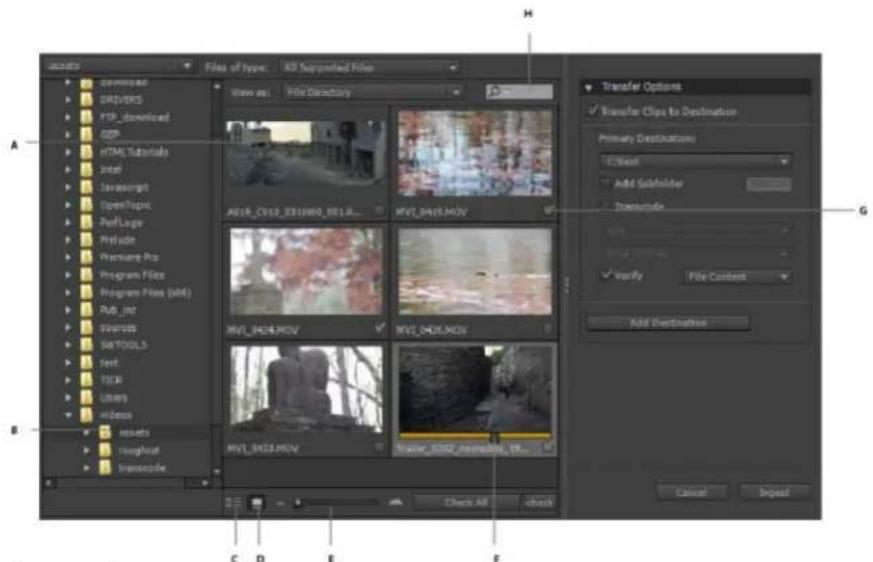The image size is (873, 562).
Task: Click the zoom out minus icon
Action: [280, 503]
